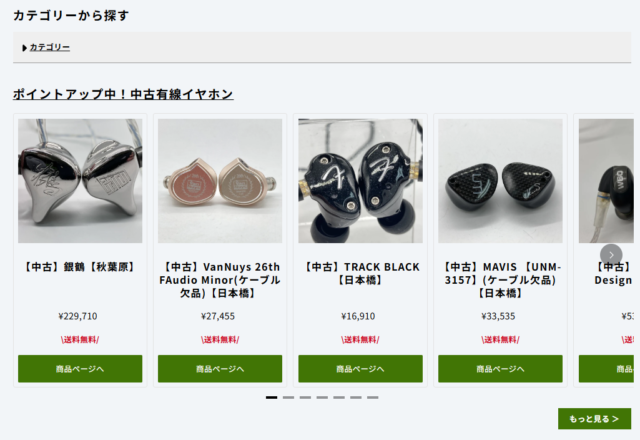
Task: Select the MAVIS UNM-3157 earphone image
Action: (x=500, y=181)
